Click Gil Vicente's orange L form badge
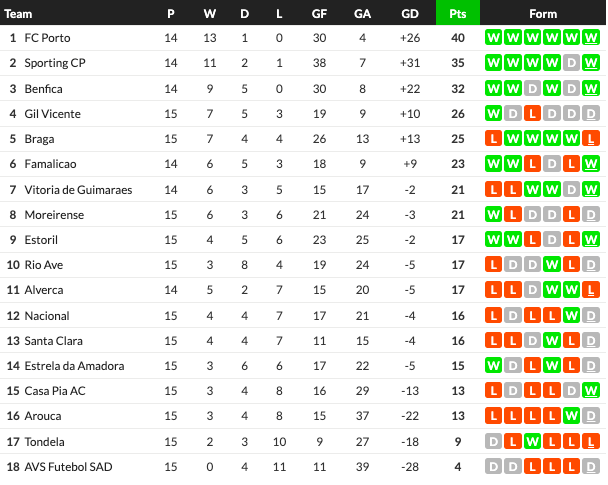Image resolution: width=608 pixels, height=485 pixels. (x=532, y=114)
